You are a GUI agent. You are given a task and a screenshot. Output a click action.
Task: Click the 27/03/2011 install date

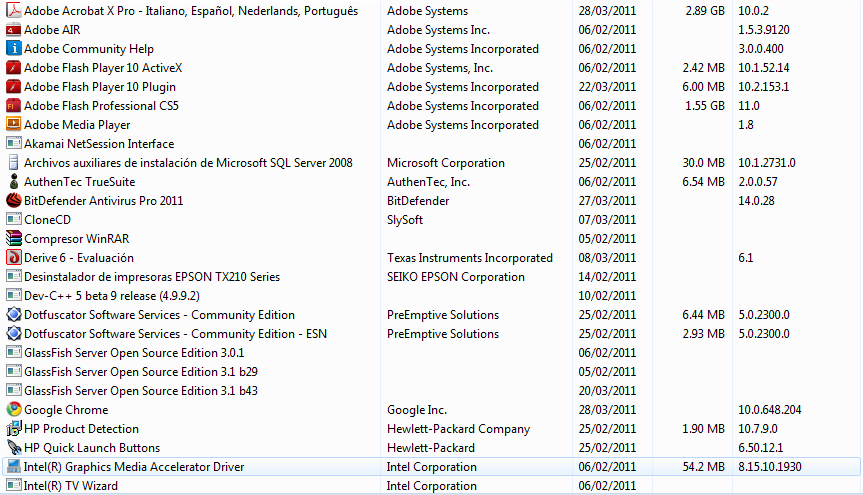pos(607,201)
